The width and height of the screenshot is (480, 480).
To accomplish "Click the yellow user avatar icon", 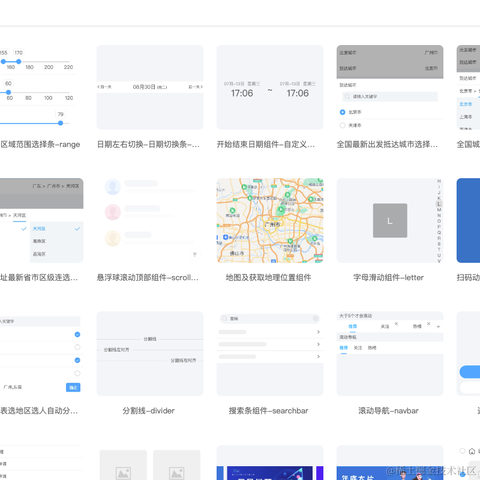I will coord(113,238).
